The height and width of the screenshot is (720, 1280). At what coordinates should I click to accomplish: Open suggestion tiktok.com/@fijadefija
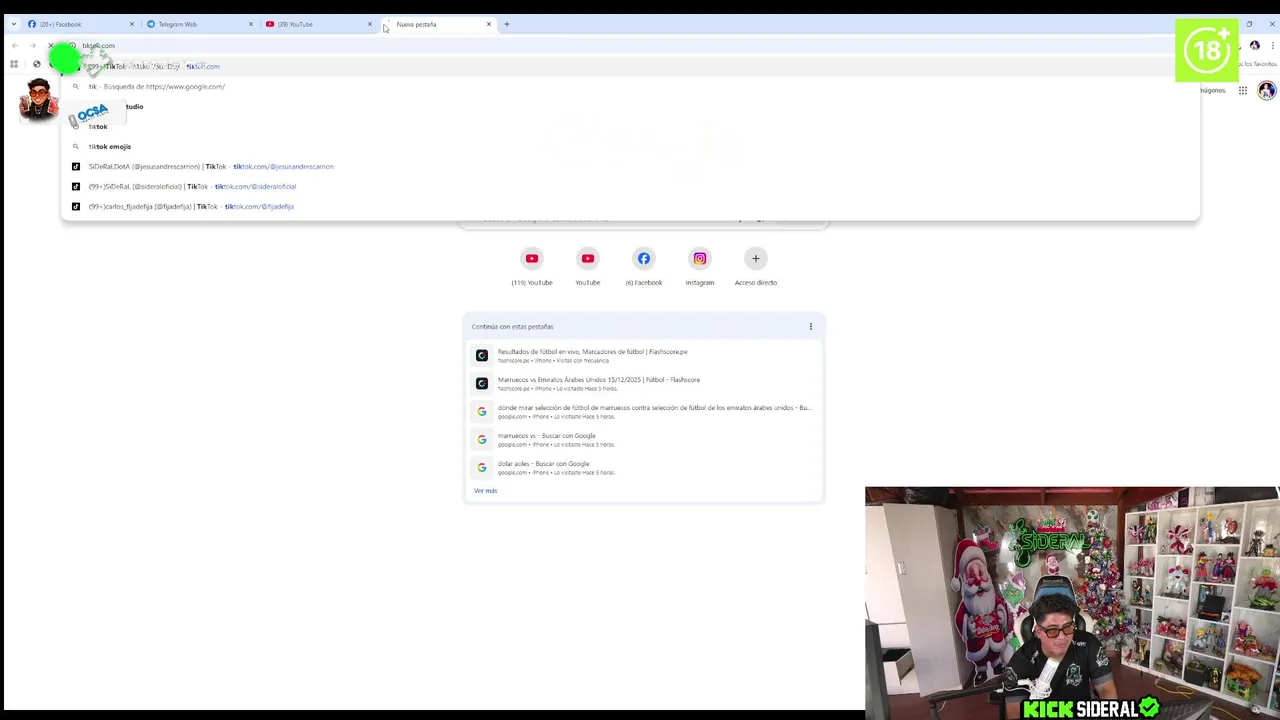pos(630,206)
